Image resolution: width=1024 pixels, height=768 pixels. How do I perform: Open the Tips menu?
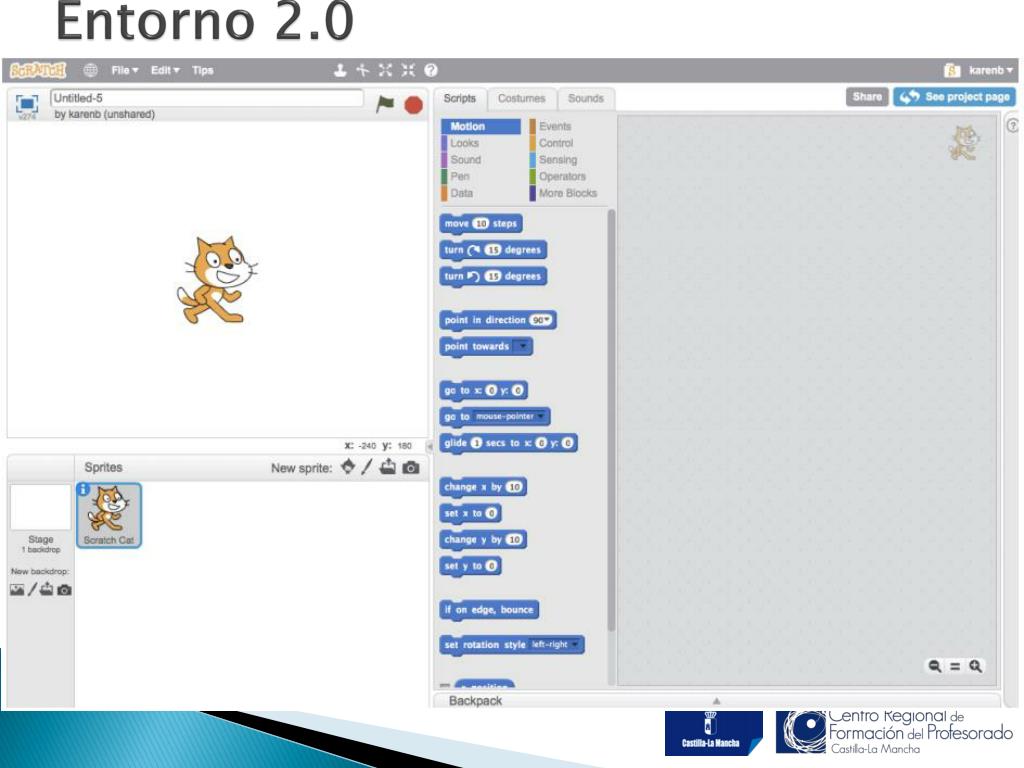pos(202,70)
